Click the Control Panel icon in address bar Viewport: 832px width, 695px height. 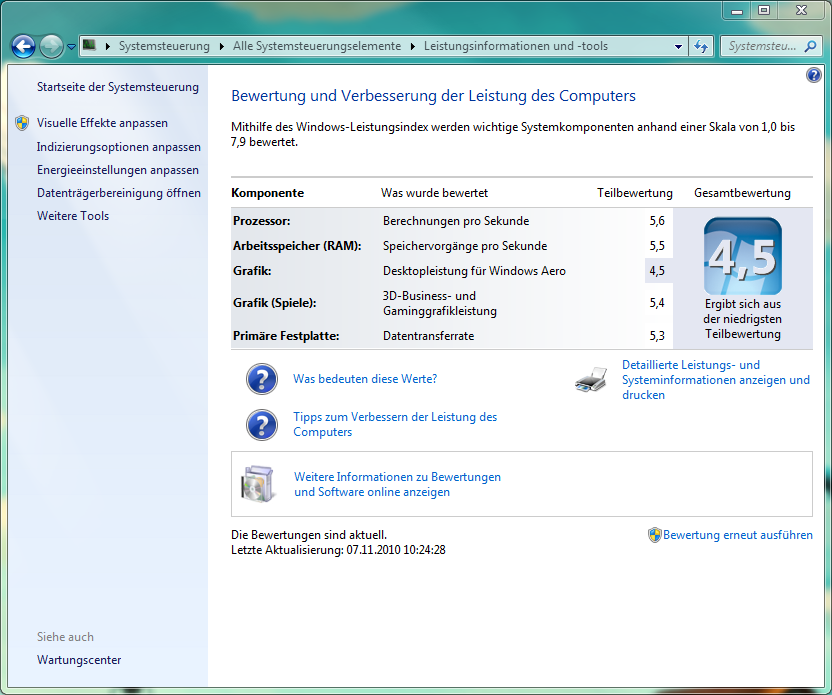[x=90, y=46]
